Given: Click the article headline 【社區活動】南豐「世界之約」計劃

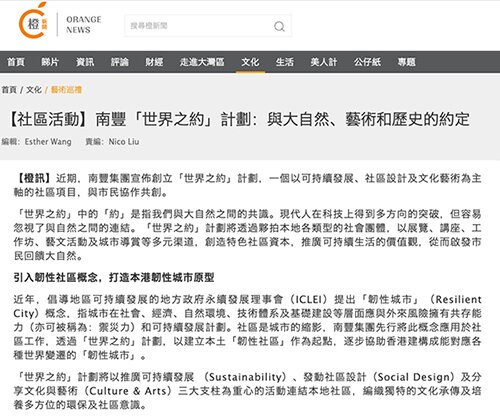Looking at the screenshot, I should click(x=239, y=119).
